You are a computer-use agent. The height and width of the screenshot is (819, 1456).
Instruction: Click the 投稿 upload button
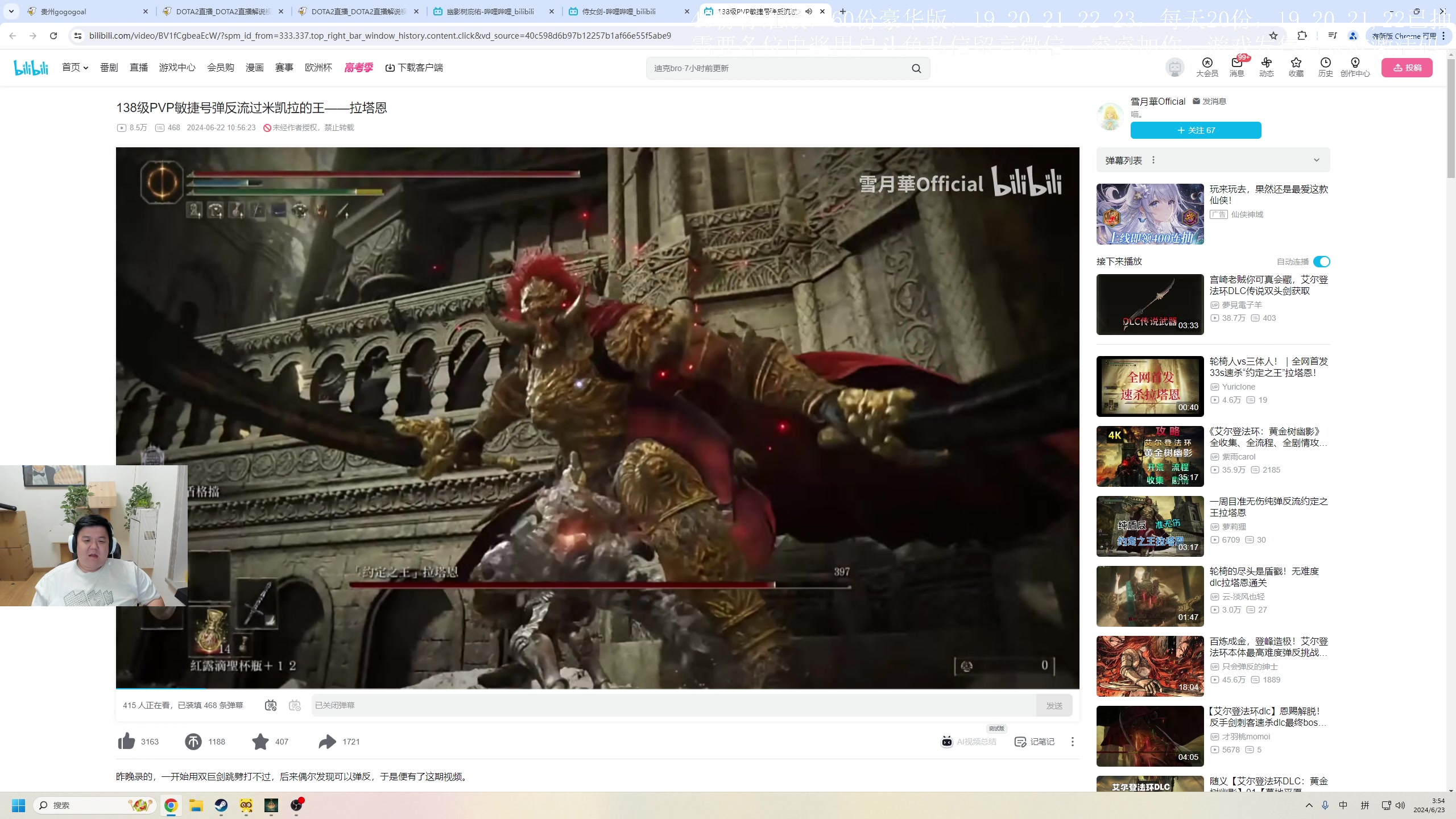pyautogui.click(x=1407, y=68)
